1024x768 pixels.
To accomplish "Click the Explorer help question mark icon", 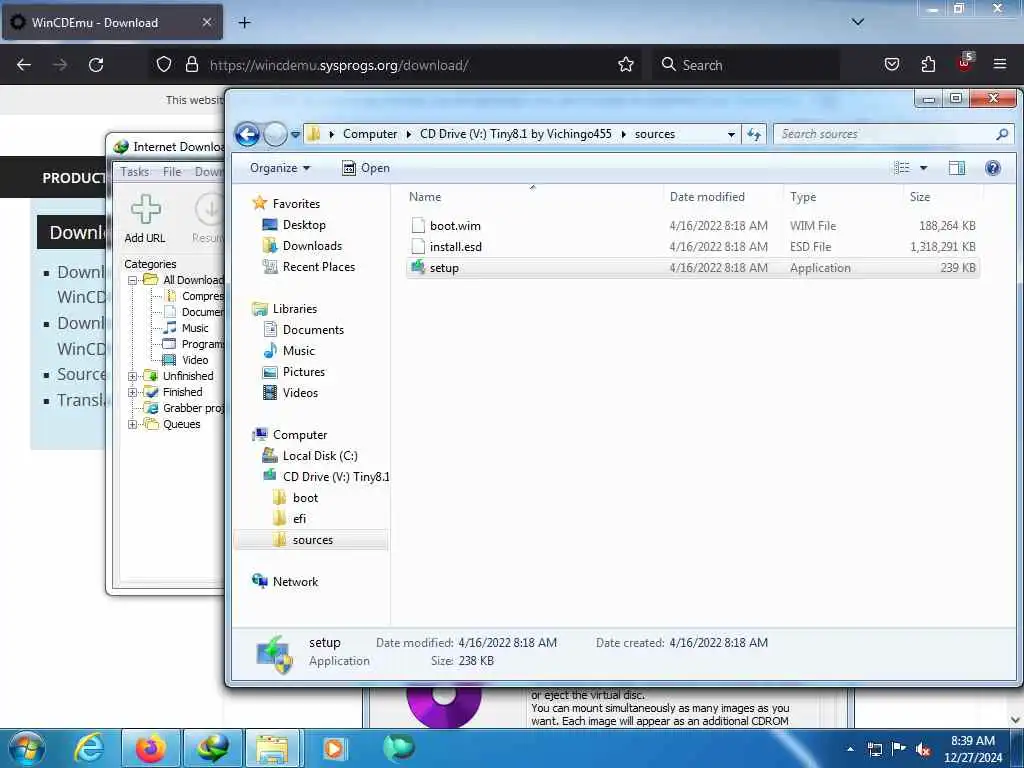I will click(993, 168).
